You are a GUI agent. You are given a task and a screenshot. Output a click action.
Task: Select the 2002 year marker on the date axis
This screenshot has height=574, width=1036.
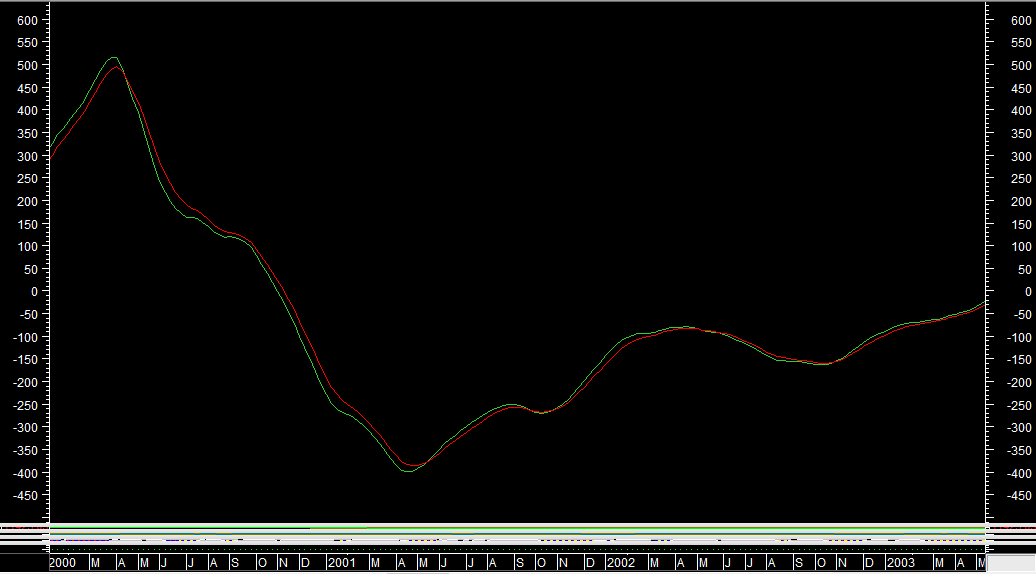pyautogui.click(x=620, y=563)
